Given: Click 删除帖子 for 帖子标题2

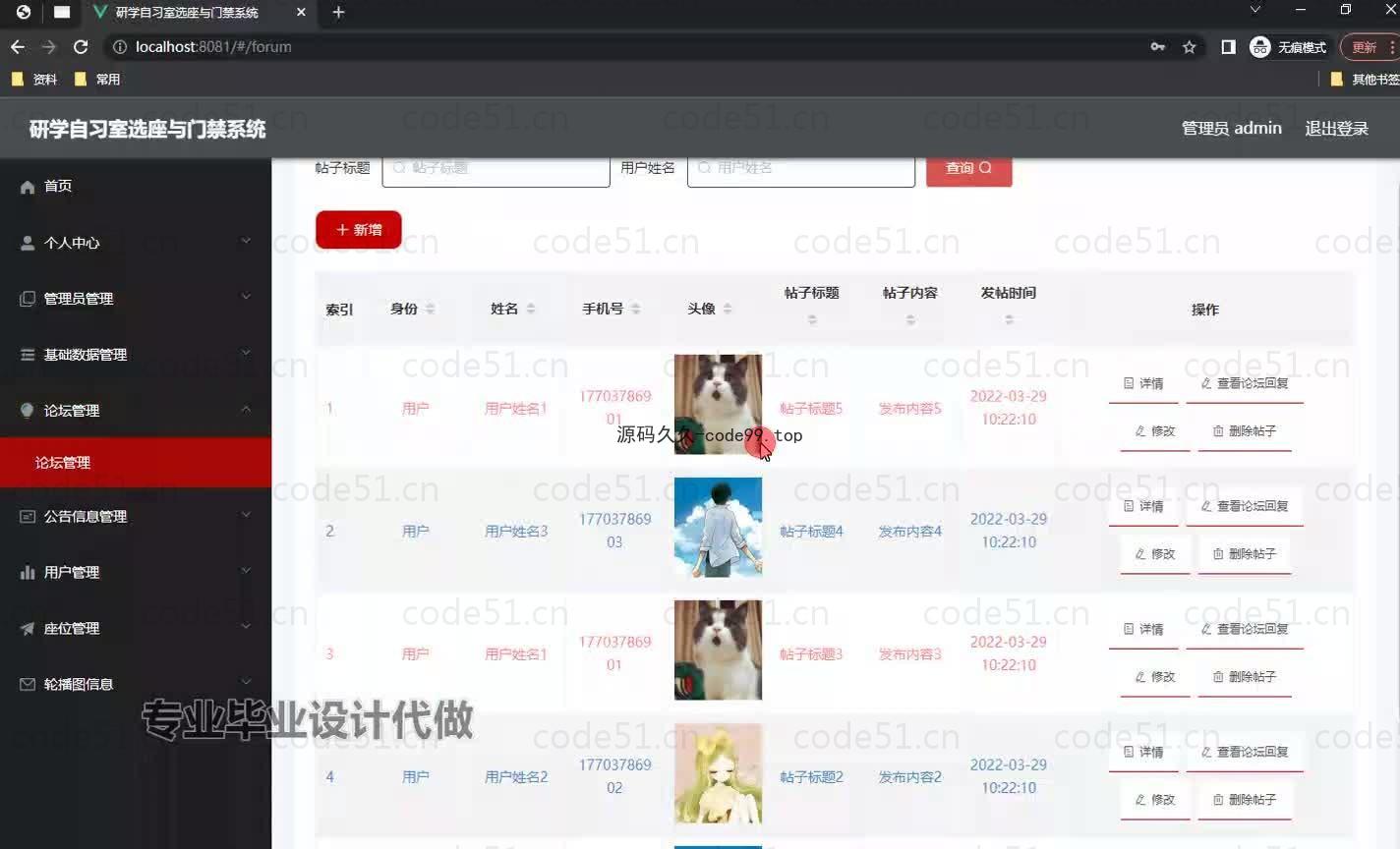Looking at the screenshot, I should (1245, 800).
